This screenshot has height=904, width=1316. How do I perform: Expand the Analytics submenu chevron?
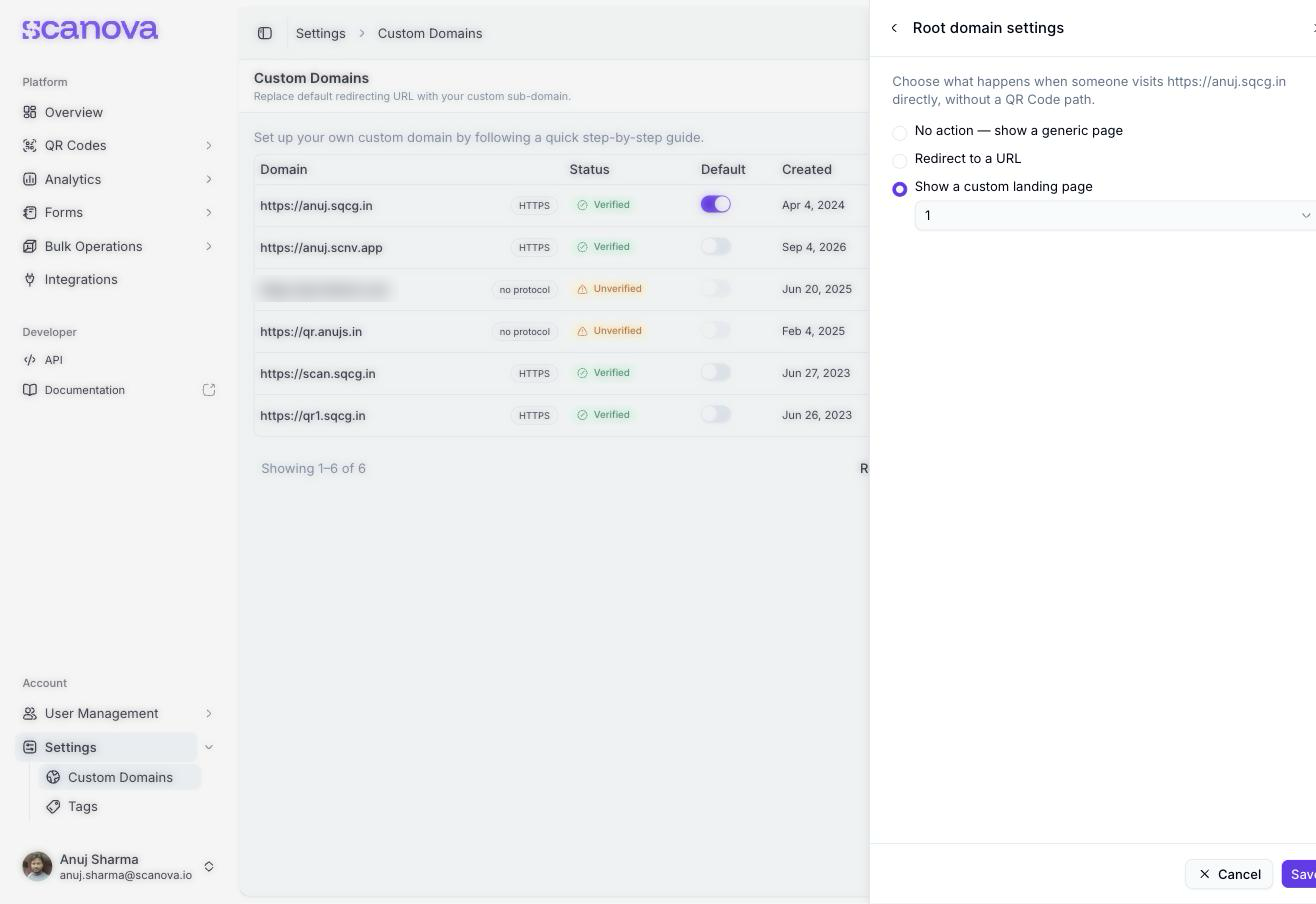[209, 179]
